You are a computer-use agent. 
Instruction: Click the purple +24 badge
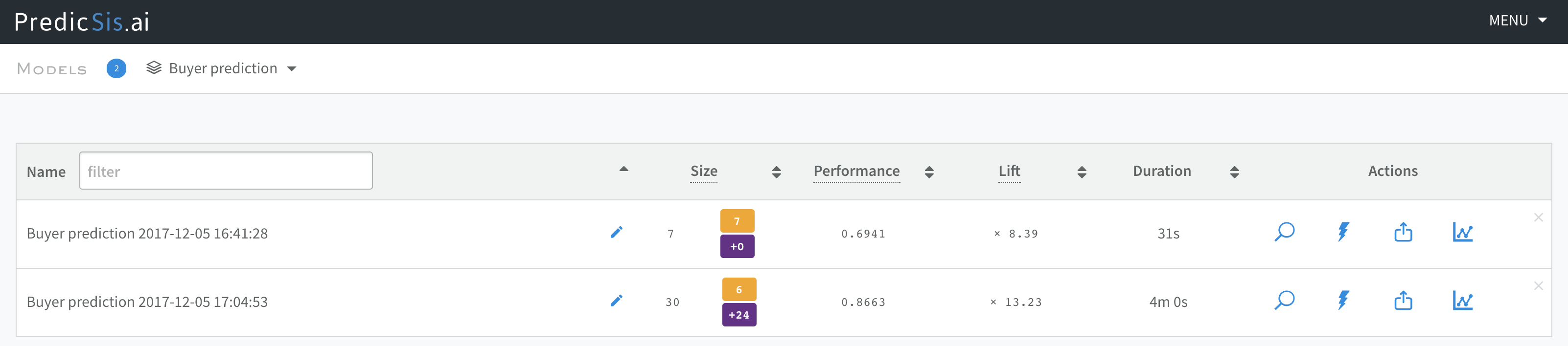pyautogui.click(x=739, y=315)
